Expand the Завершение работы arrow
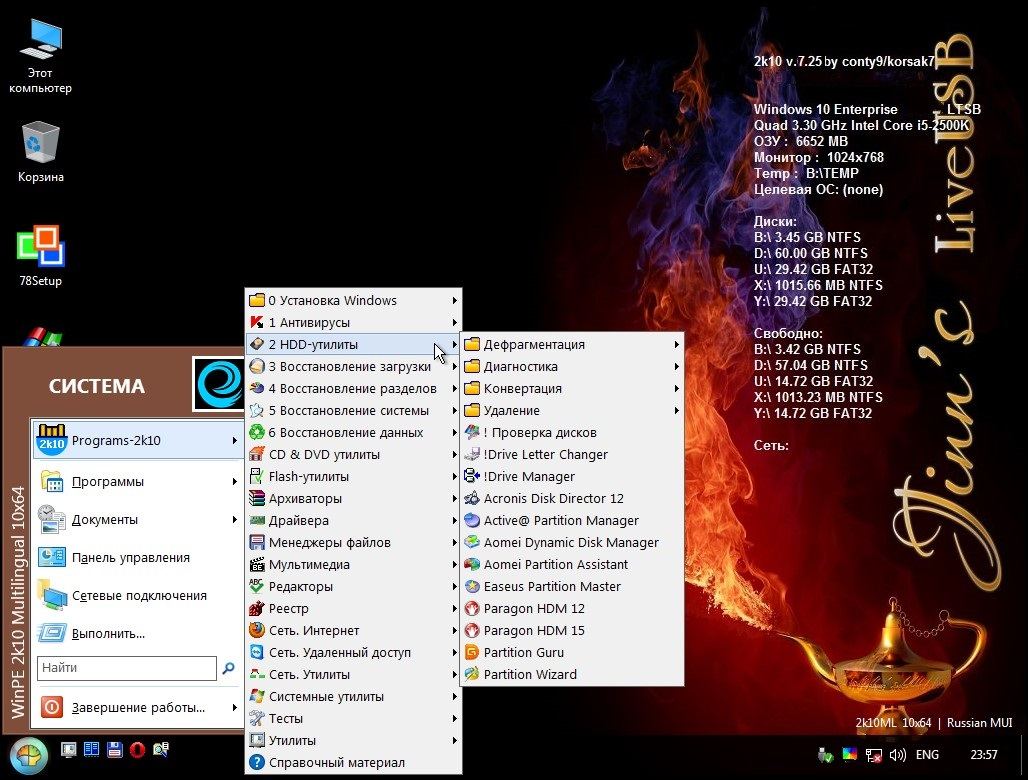This screenshot has height=780, width=1028. coord(233,707)
